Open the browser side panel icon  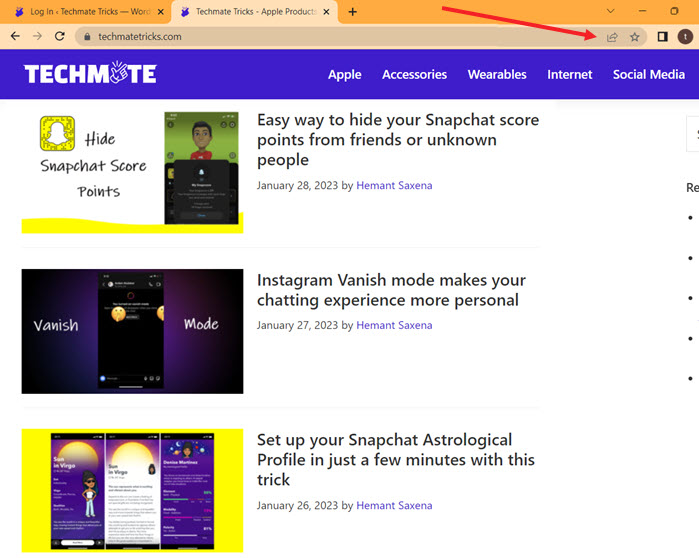click(662, 37)
